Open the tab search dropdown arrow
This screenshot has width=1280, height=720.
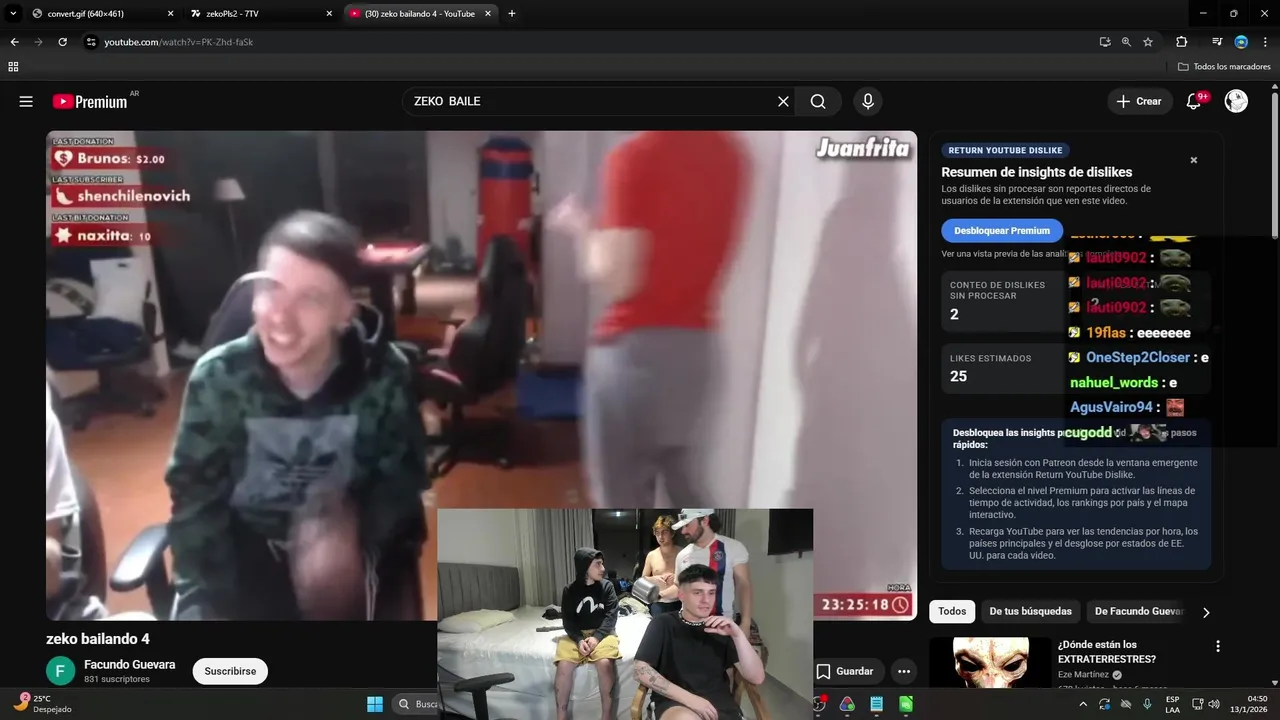(13, 14)
